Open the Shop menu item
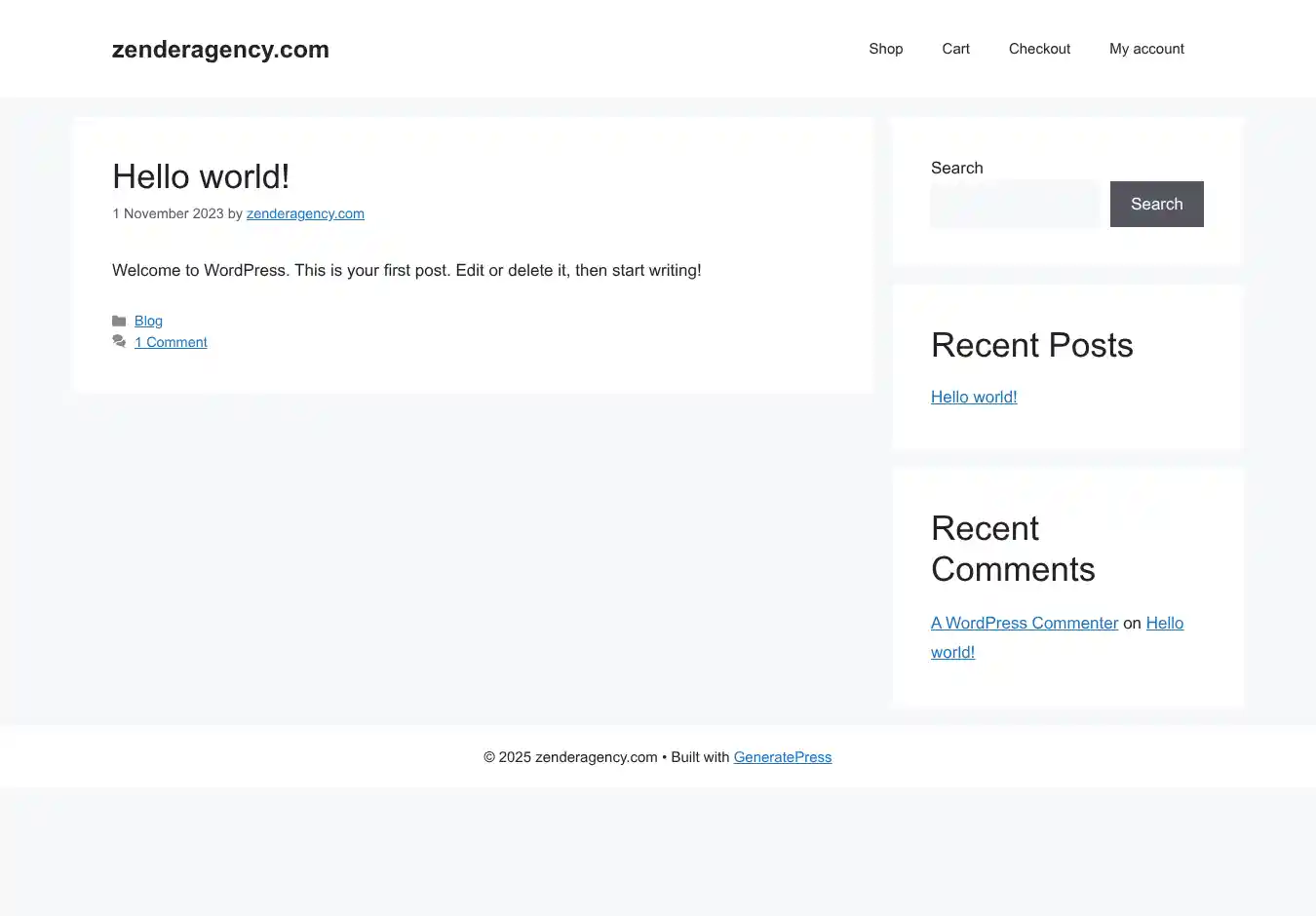Viewport: 1316px width, 916px height. (885, 49)
